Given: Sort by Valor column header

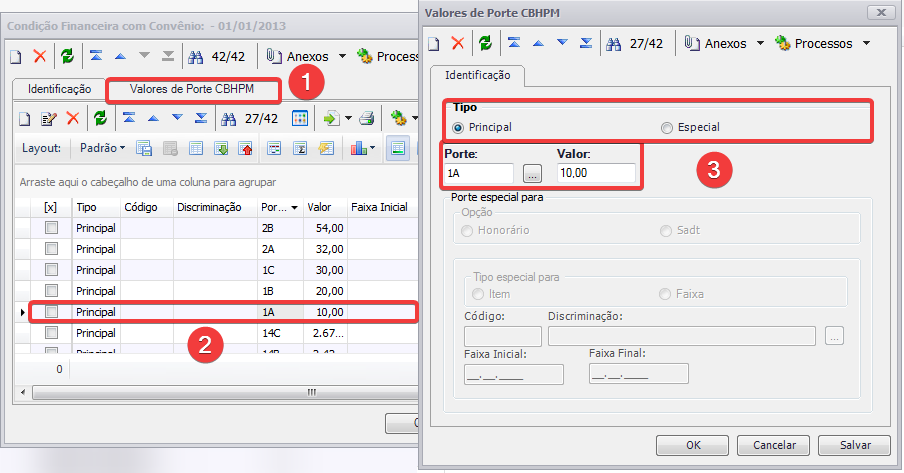Looking at the screenshot, I should (x=325, y=207).
